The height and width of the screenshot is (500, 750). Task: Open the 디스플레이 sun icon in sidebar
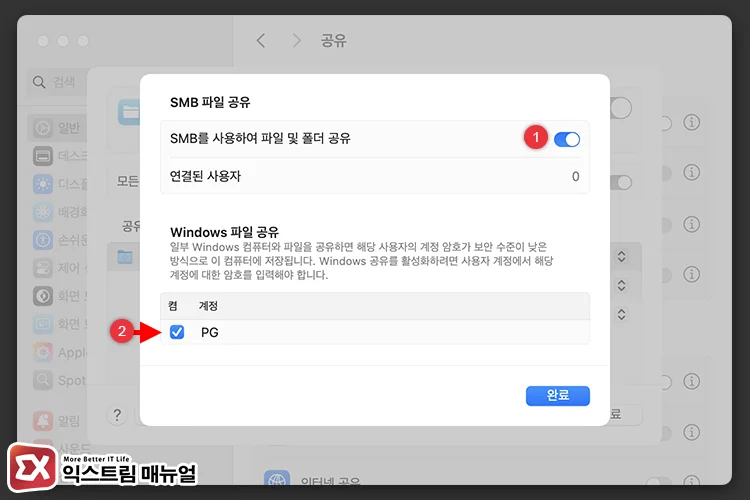tap(43, 184)
